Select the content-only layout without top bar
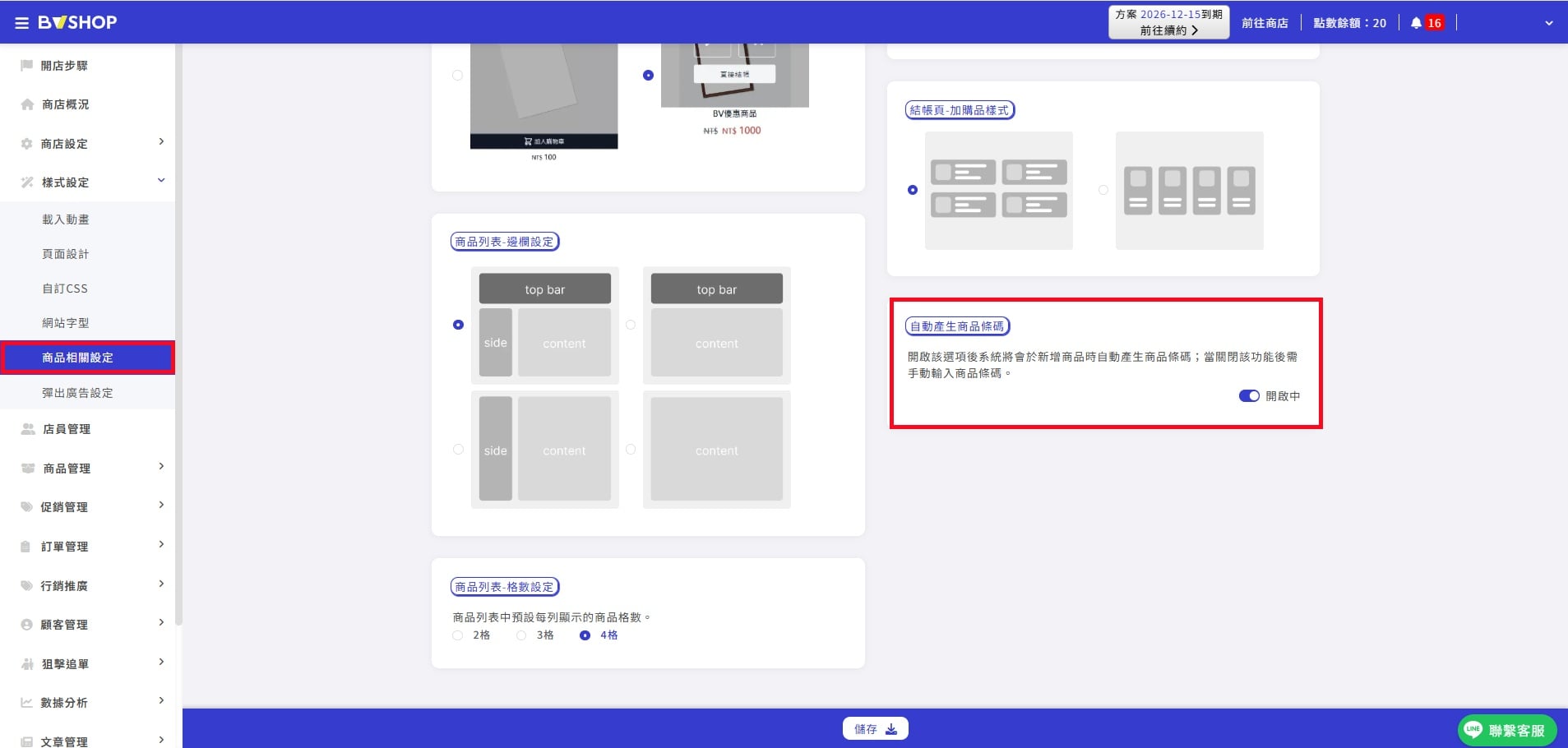The width and height of the screenshot is (1568, 748). tap(631, 449)
